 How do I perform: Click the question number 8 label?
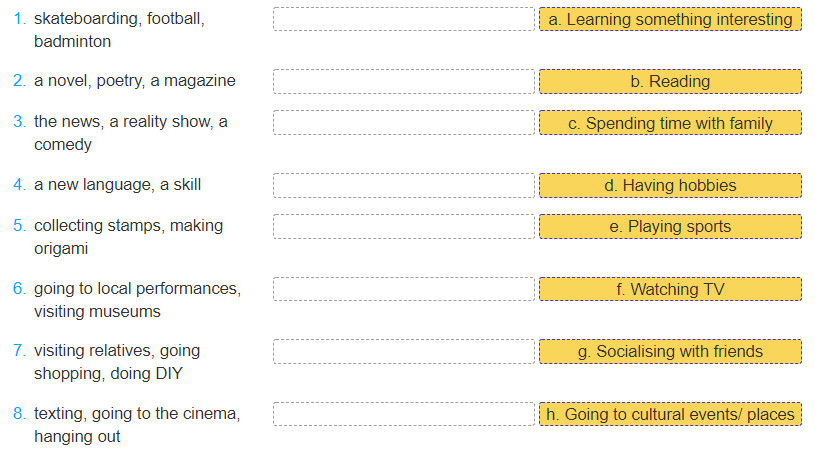coord(19,414)
